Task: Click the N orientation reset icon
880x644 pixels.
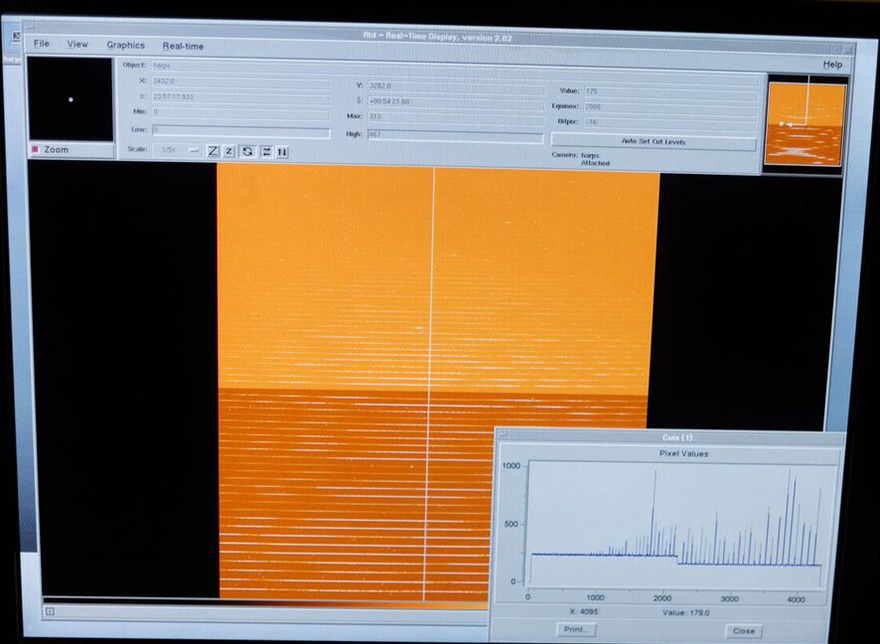Action: click(283, 151)
